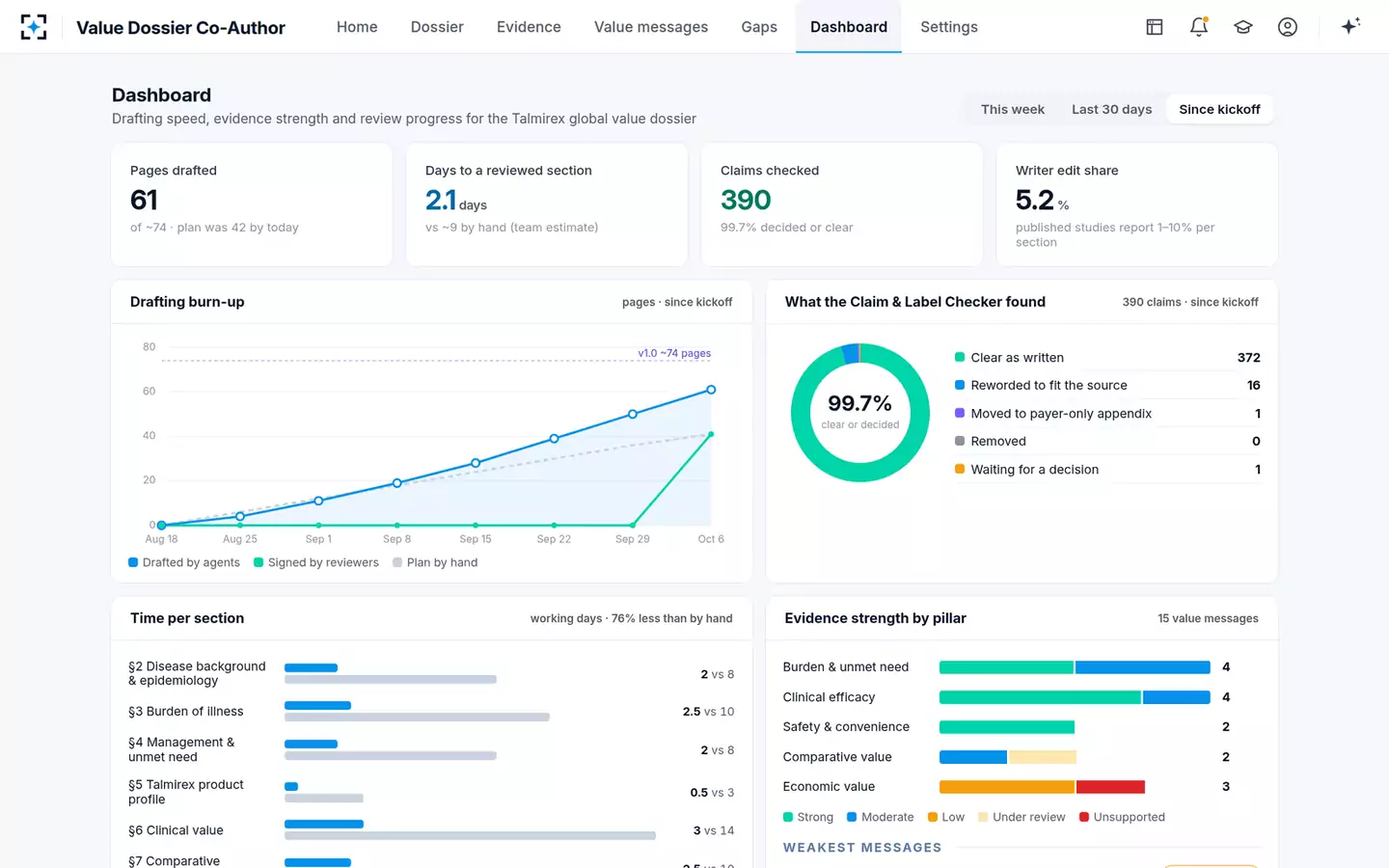
Task: Select the Clear as written row
Action: point(1107,358)
